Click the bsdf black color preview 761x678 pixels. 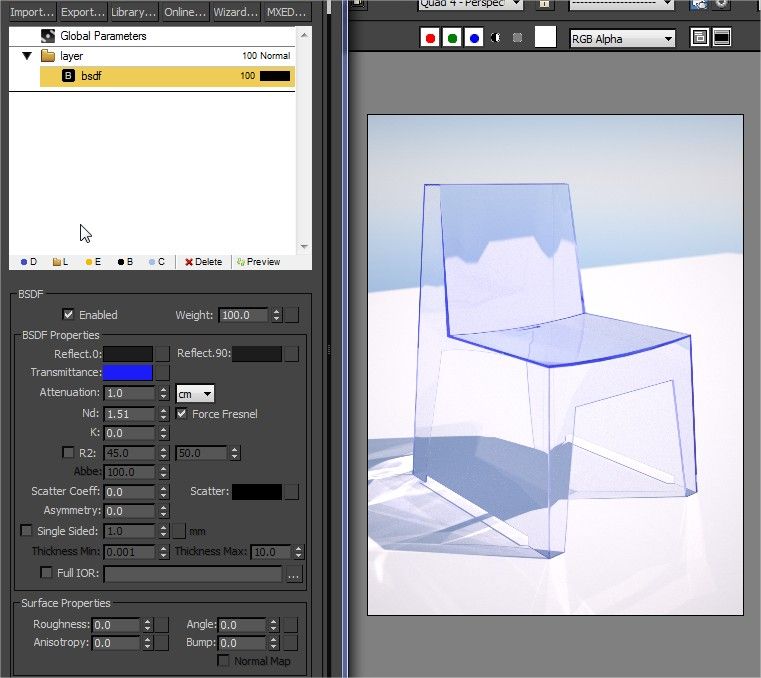point(275,76)
